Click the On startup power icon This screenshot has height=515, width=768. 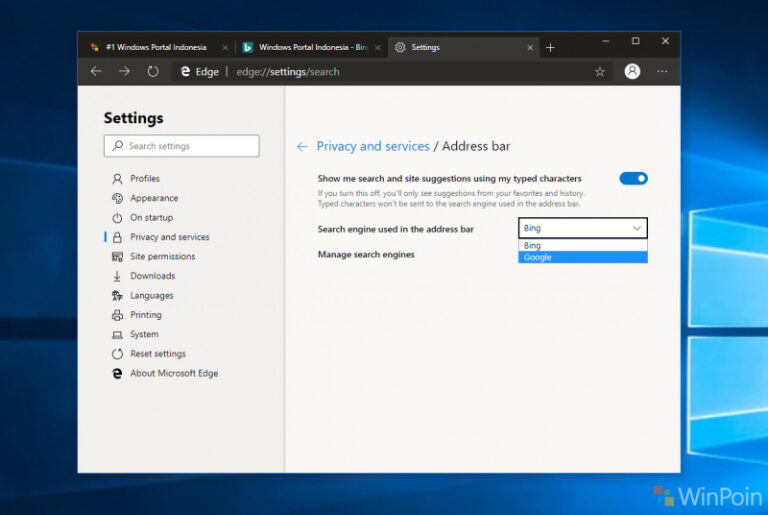click(x=117, y=218)
